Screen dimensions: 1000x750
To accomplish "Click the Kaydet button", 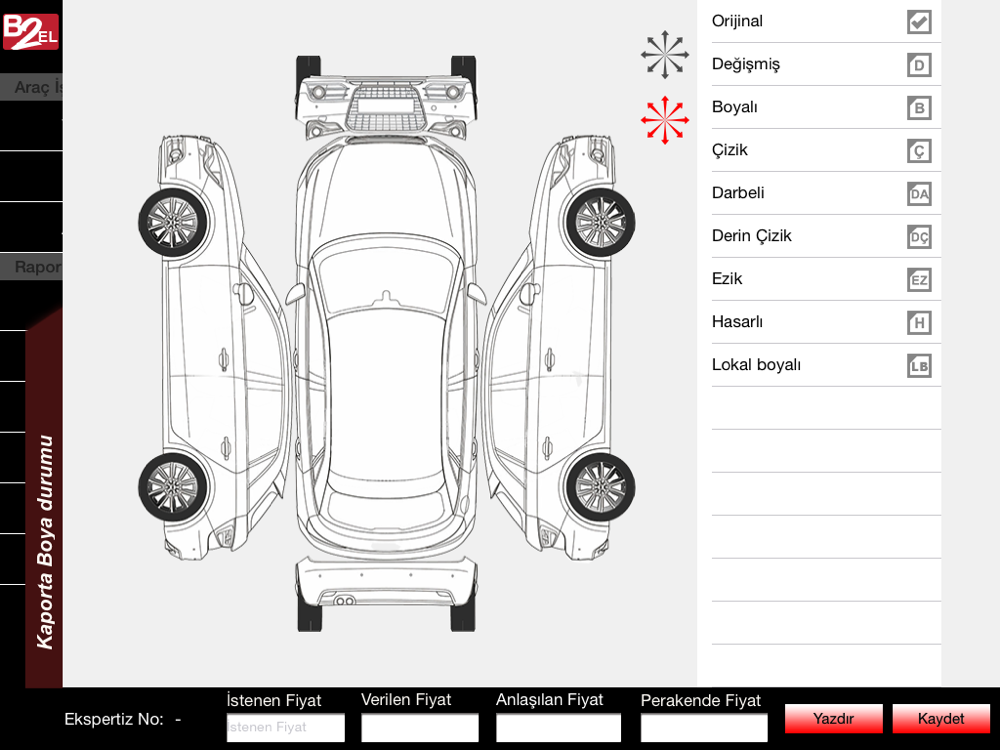I will (x=941, y=719).
